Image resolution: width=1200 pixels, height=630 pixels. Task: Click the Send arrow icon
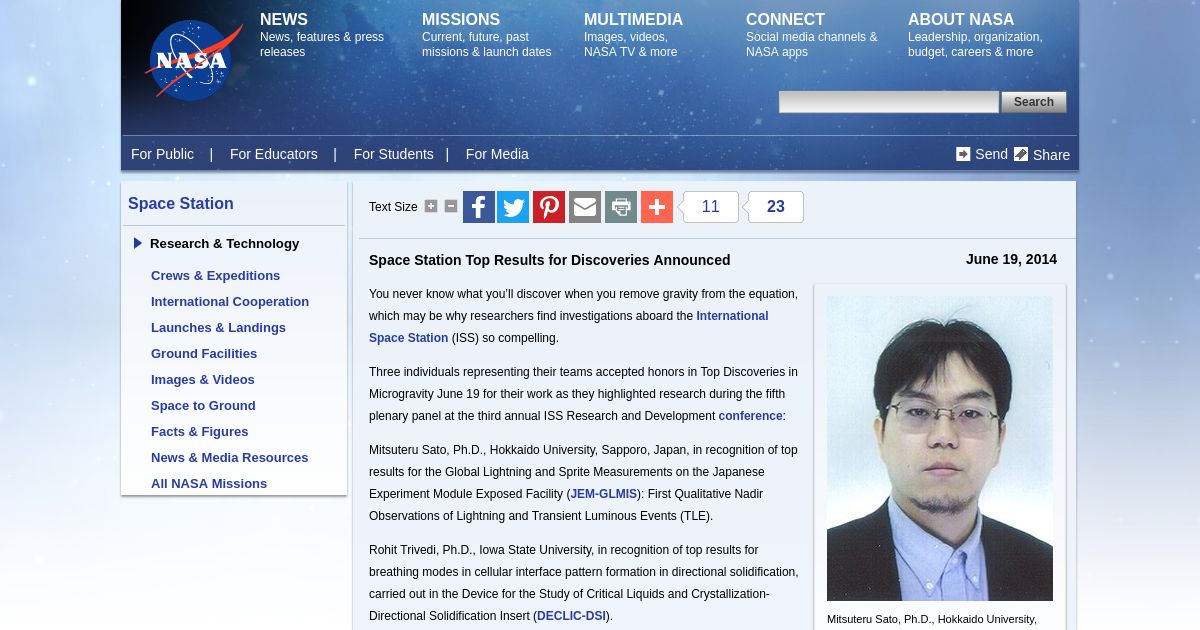(x=963, y=154)
